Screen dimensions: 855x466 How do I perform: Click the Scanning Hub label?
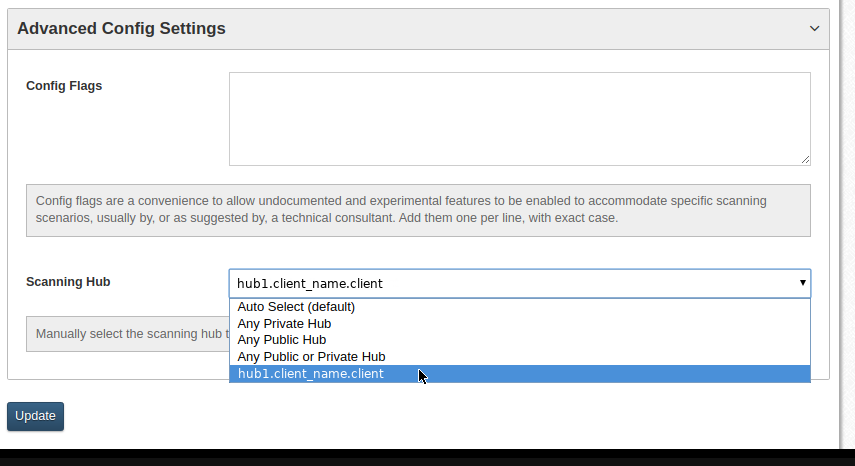pyautogui.click(x=68, y=282)
